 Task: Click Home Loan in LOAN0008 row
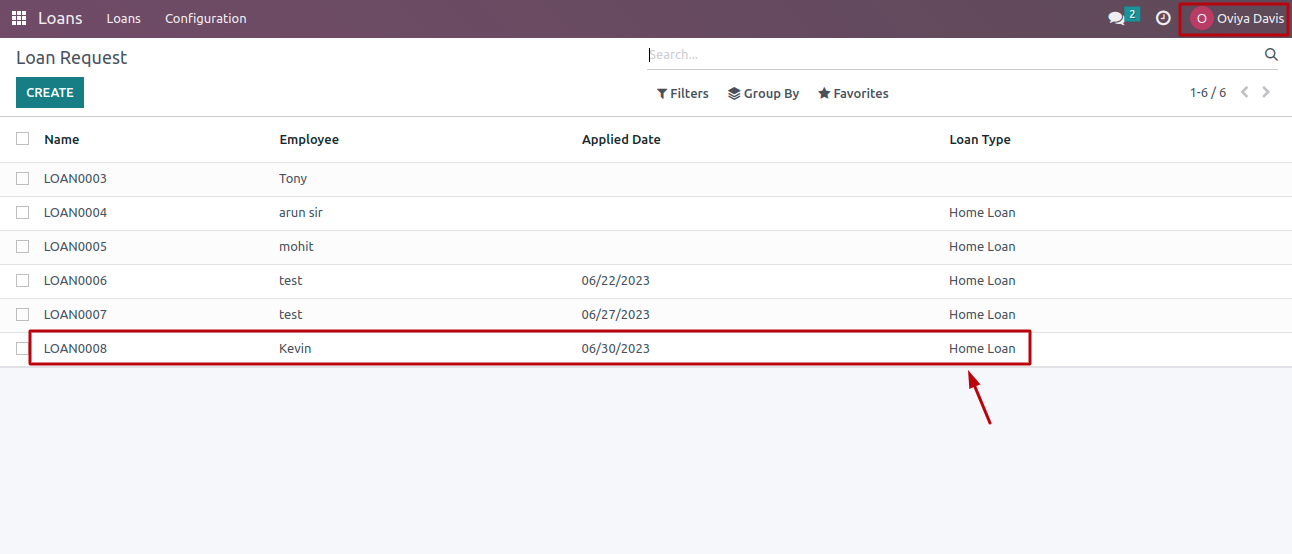click(982, 348)
